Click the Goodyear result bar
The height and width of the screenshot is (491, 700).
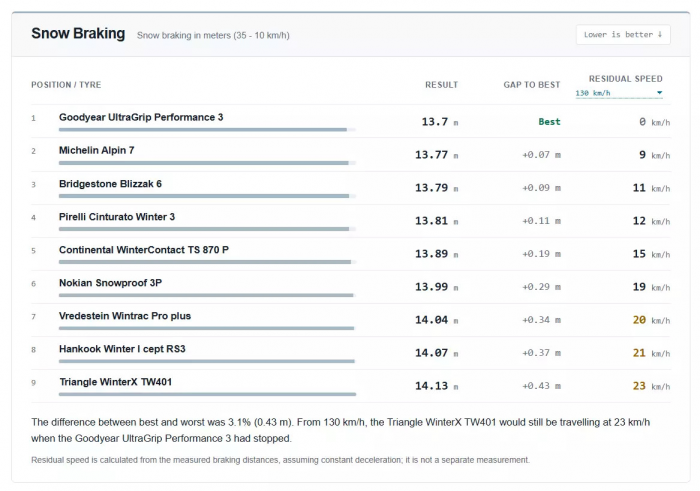point(207,129)
